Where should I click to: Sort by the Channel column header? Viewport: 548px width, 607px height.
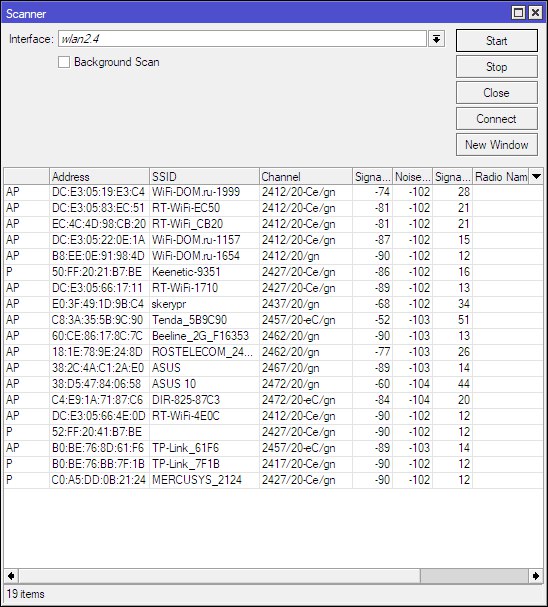(306, 177)
